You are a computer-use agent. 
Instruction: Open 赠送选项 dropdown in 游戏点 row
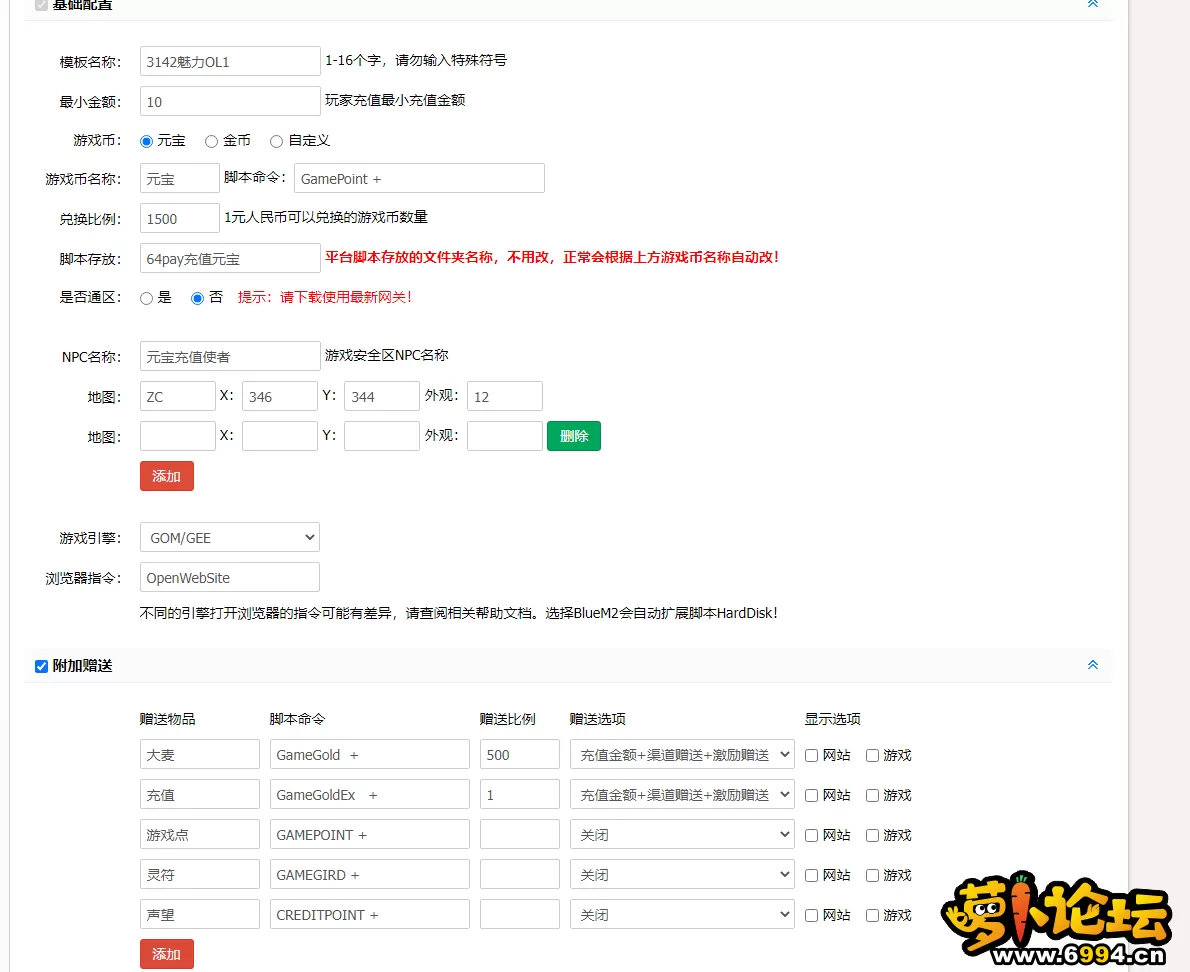[682, 835]
